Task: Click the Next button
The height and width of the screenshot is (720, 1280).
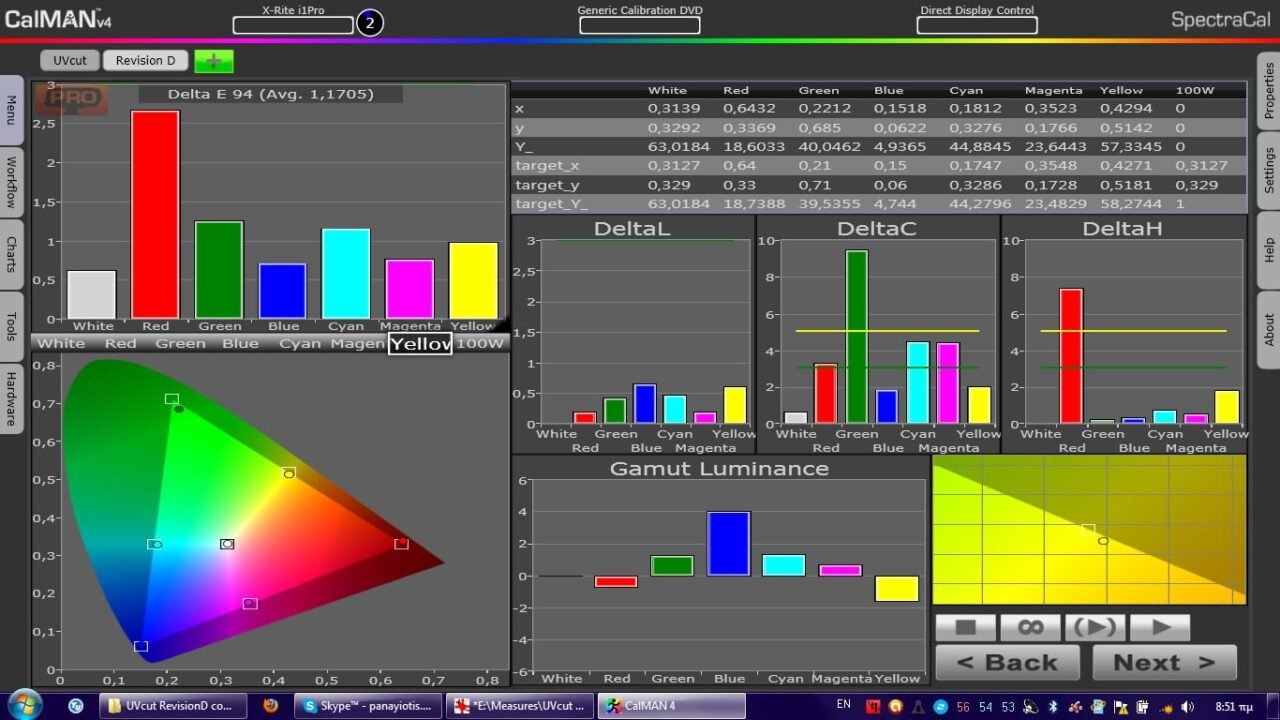Action: pos(1164,662)
